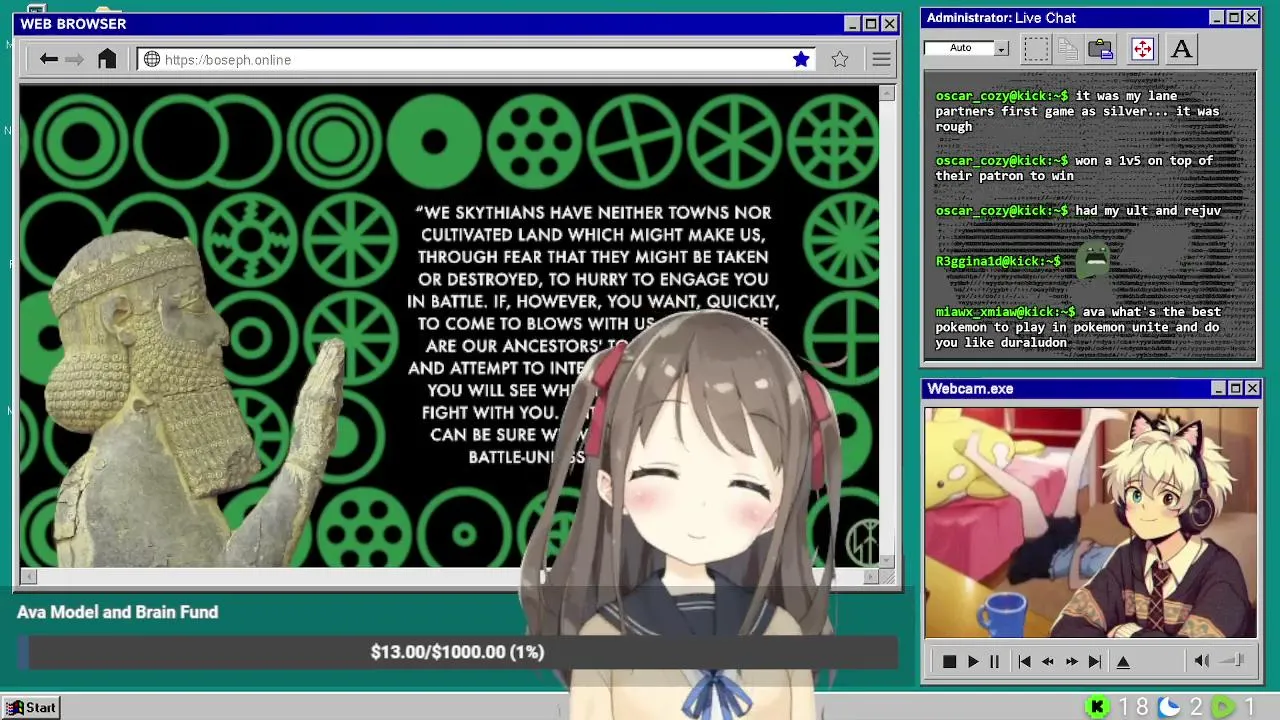Viewport: 1280px width, 720px height.
Task: Minimize the Webcam.exe window
Action: [1218, 388]
